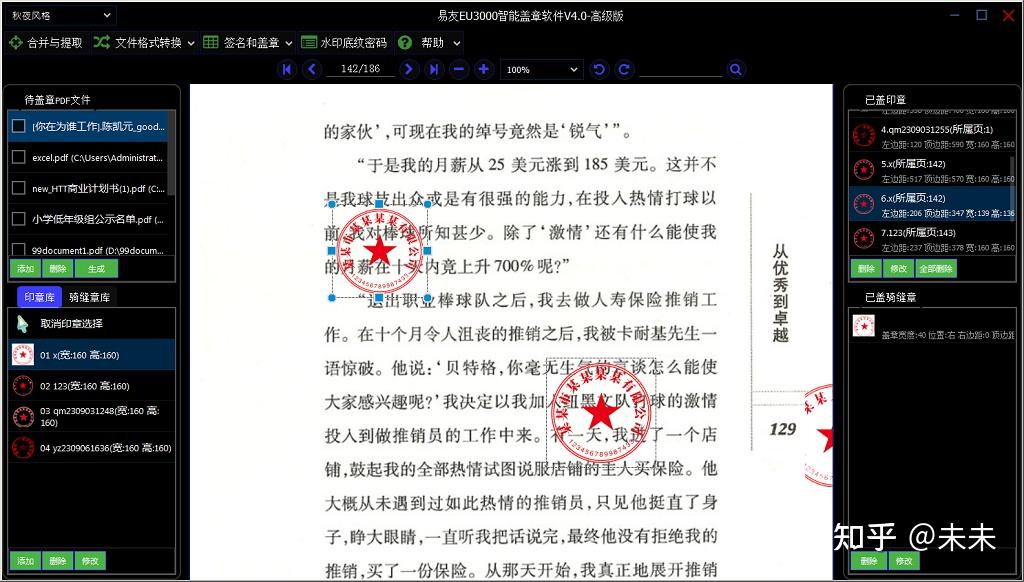Click the PDF file list scrollbar
Viewport: 1024px width, 582px height.
tap(172, 154)
